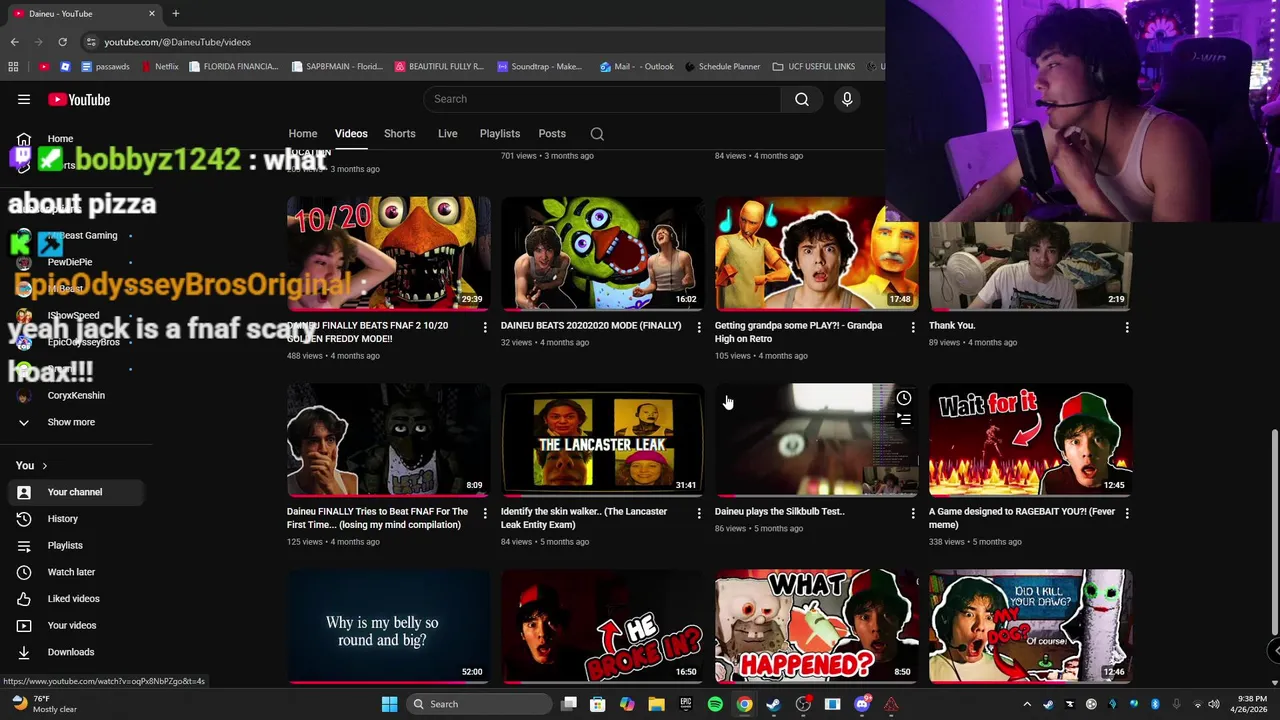This screenshot has width=1280, height=720.
Task: Open a new browser tab
Action: [176, 13]
